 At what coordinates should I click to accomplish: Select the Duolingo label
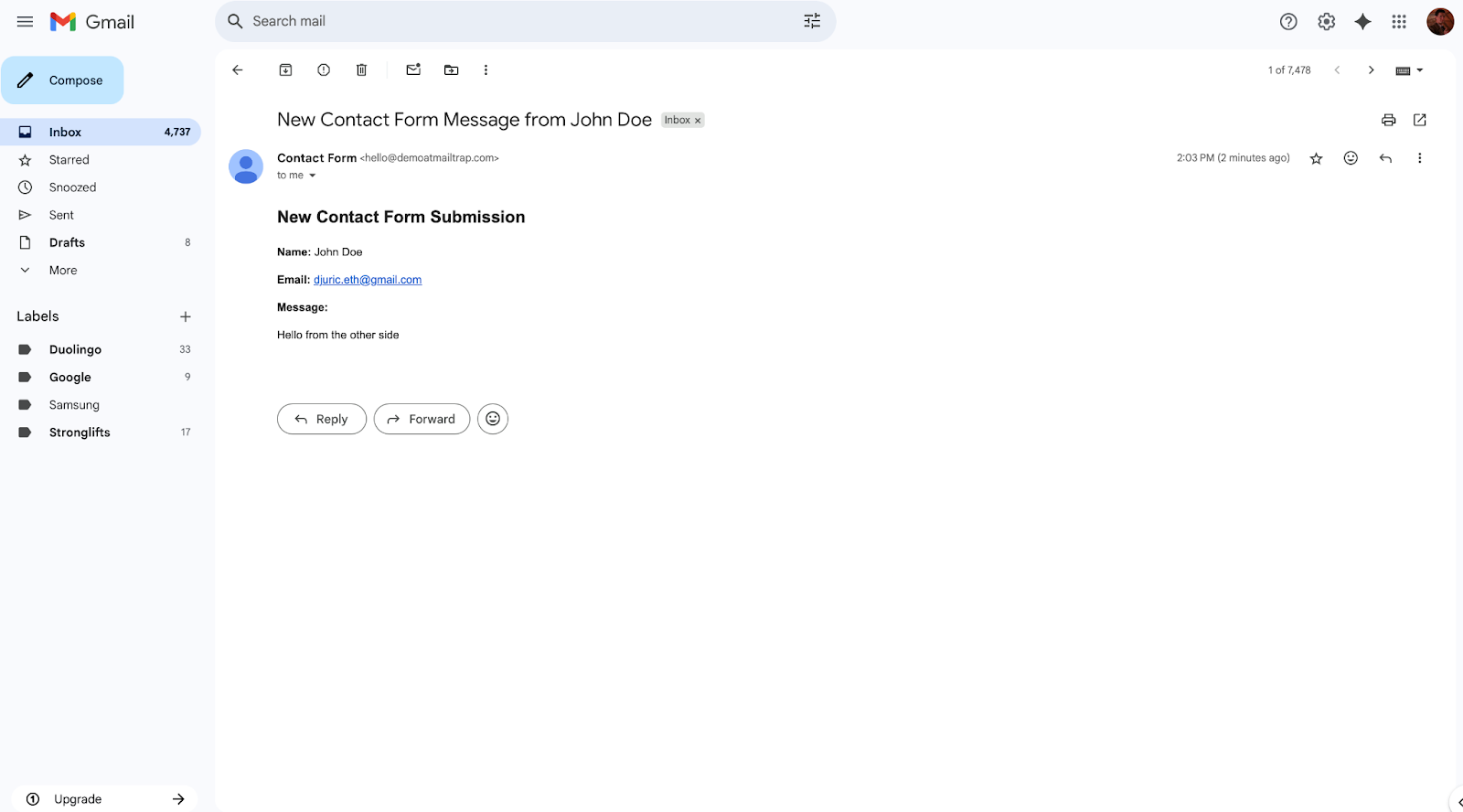pyautogui.click(x=75, y=349)
